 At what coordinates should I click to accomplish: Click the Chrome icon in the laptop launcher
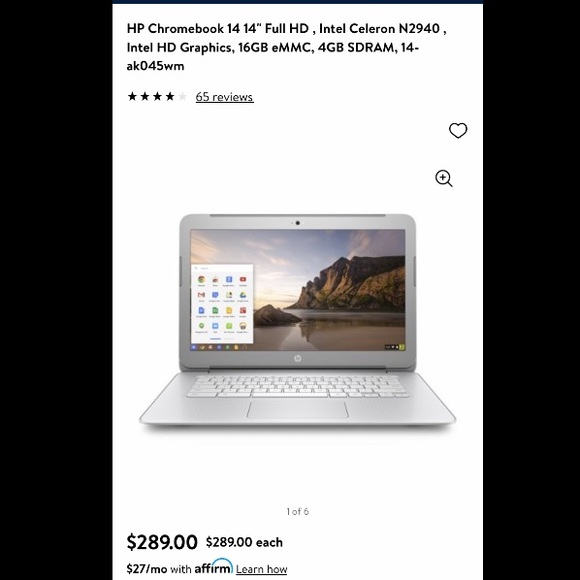201,280
